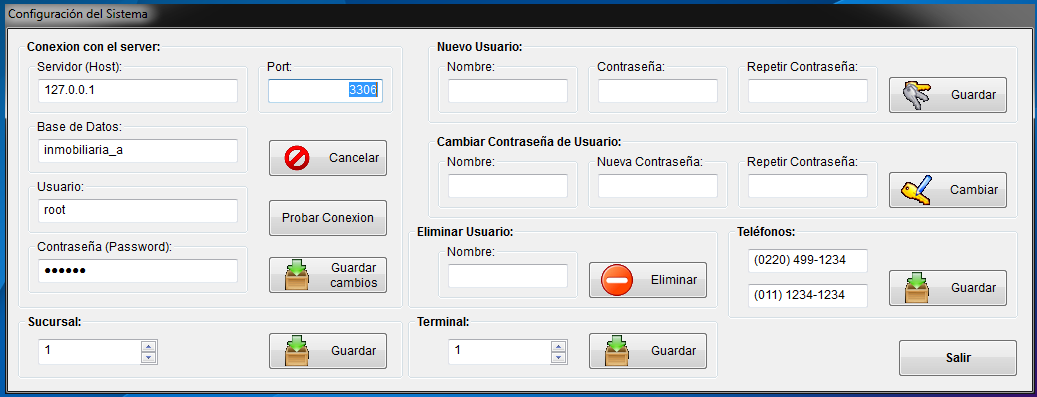The height and width of the screenshot is (397, 1037).
Task: Click the red minus Eliminar icon
Action: (616, 280)
